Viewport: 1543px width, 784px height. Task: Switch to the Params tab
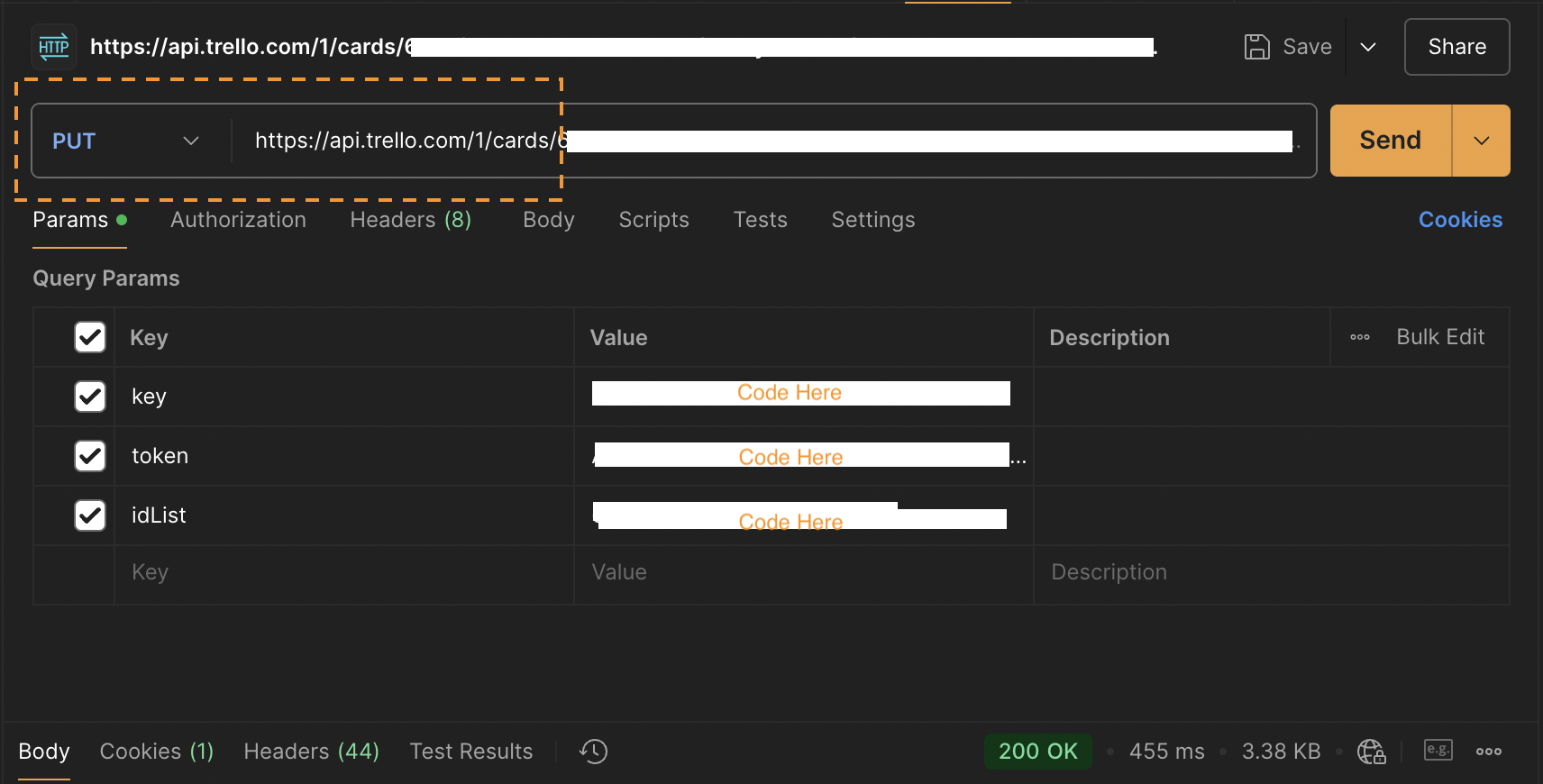tap(79, 220)
